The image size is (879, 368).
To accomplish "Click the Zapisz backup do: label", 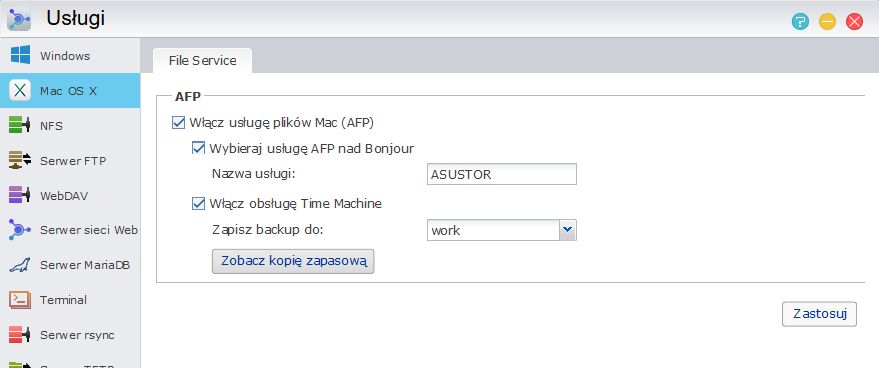I will click(x=268, y=230).
